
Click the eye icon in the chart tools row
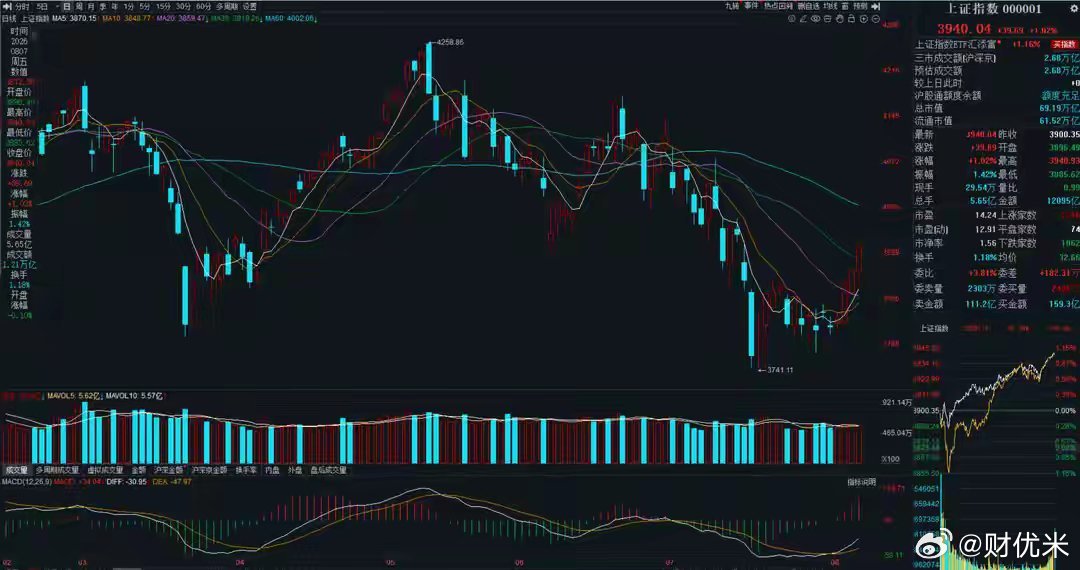click(816, 19)
